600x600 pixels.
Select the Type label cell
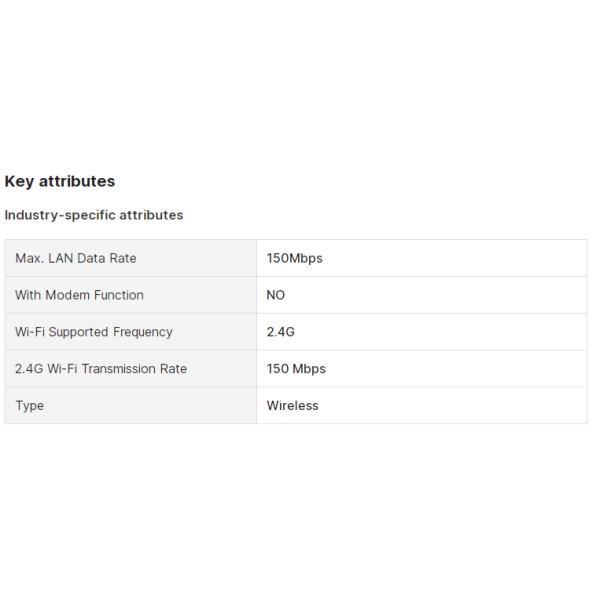point(30,406)
